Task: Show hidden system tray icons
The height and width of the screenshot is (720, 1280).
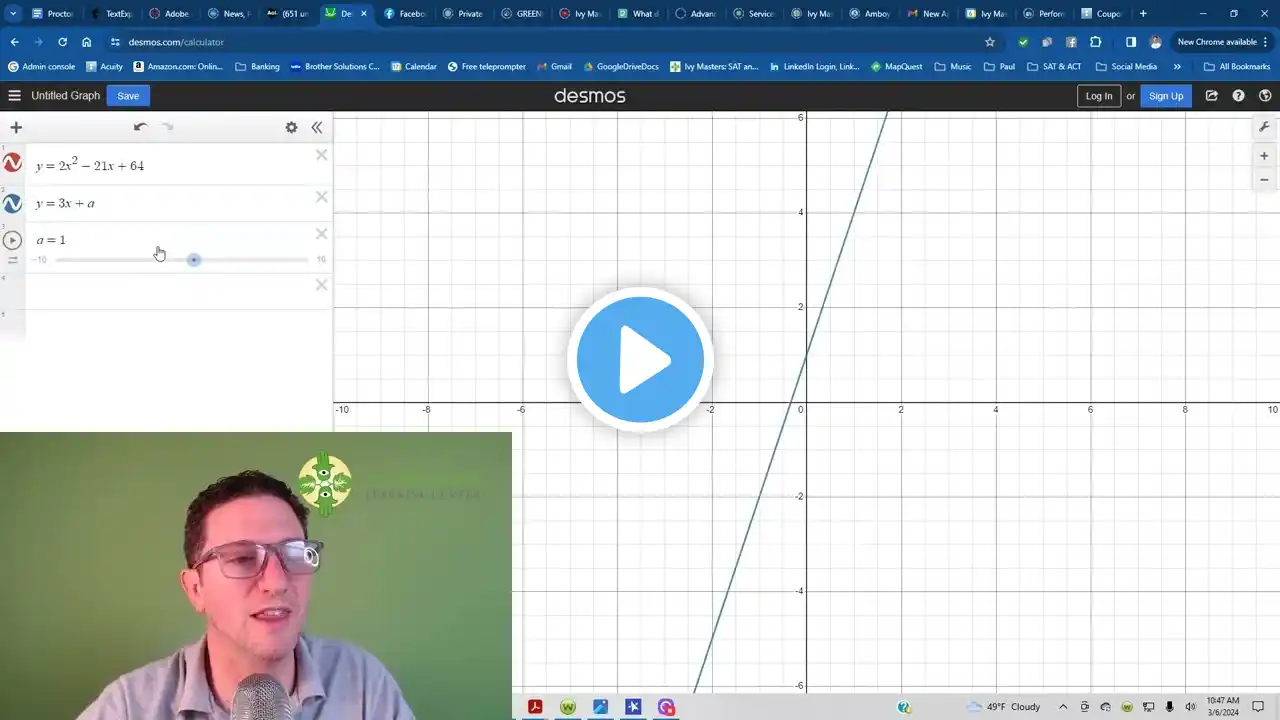Action: tap(1063, 707)
